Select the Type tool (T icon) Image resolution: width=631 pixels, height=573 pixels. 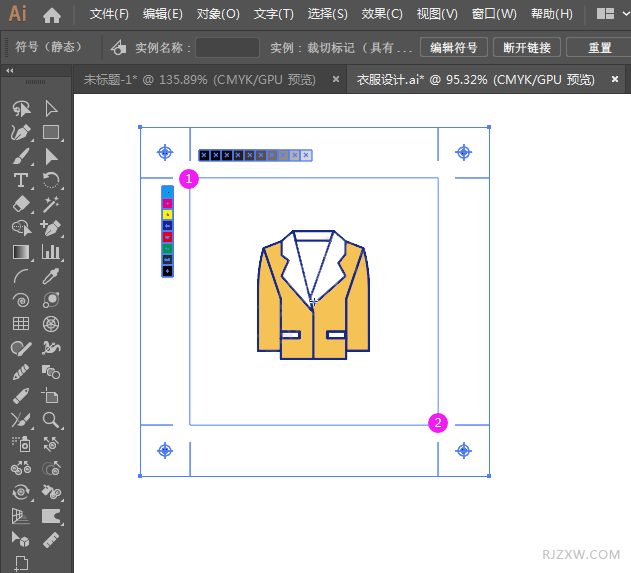pyautogui.click(x=20, y=180)
